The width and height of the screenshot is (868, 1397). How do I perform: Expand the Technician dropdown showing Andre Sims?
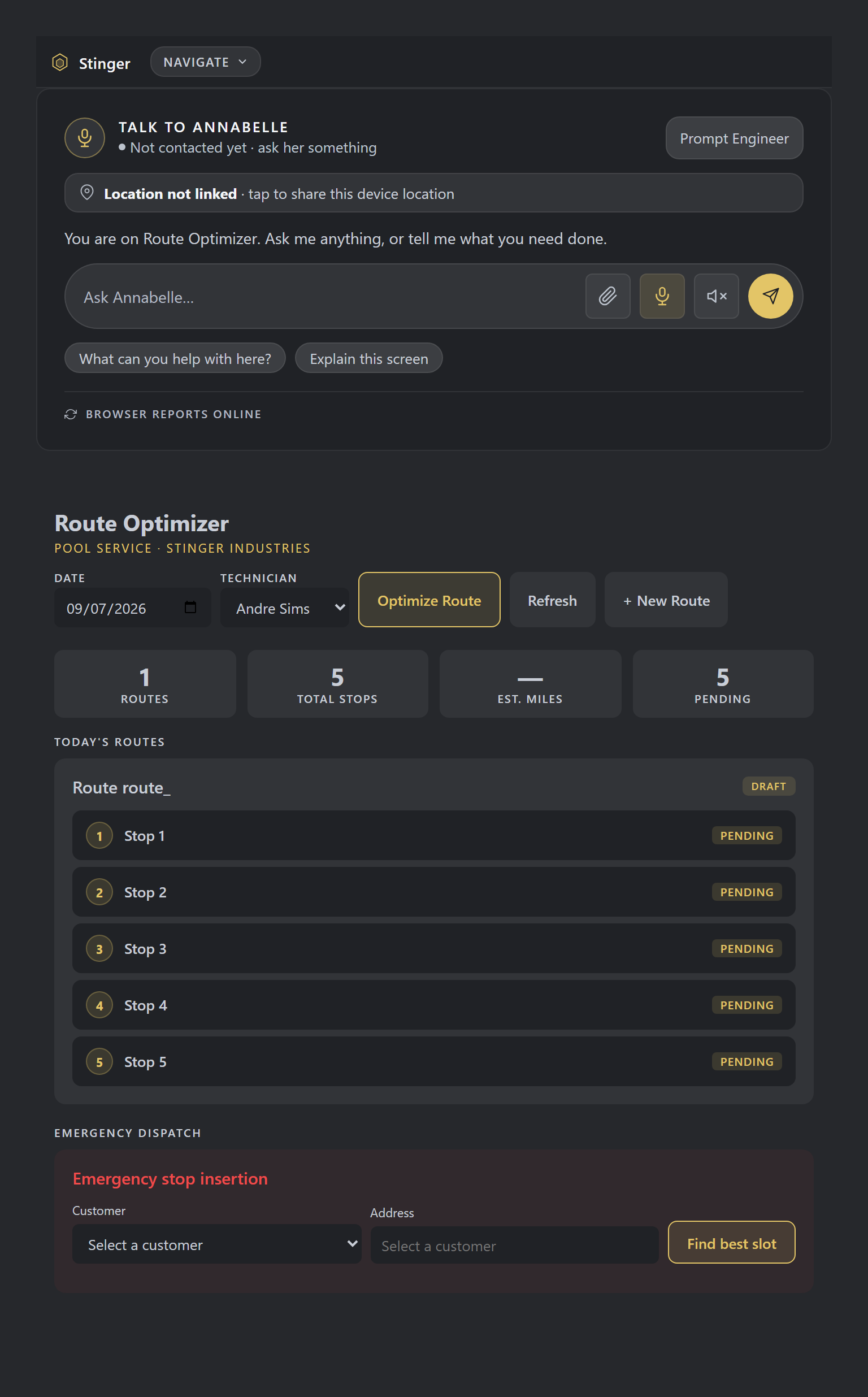tap(285, 608)
